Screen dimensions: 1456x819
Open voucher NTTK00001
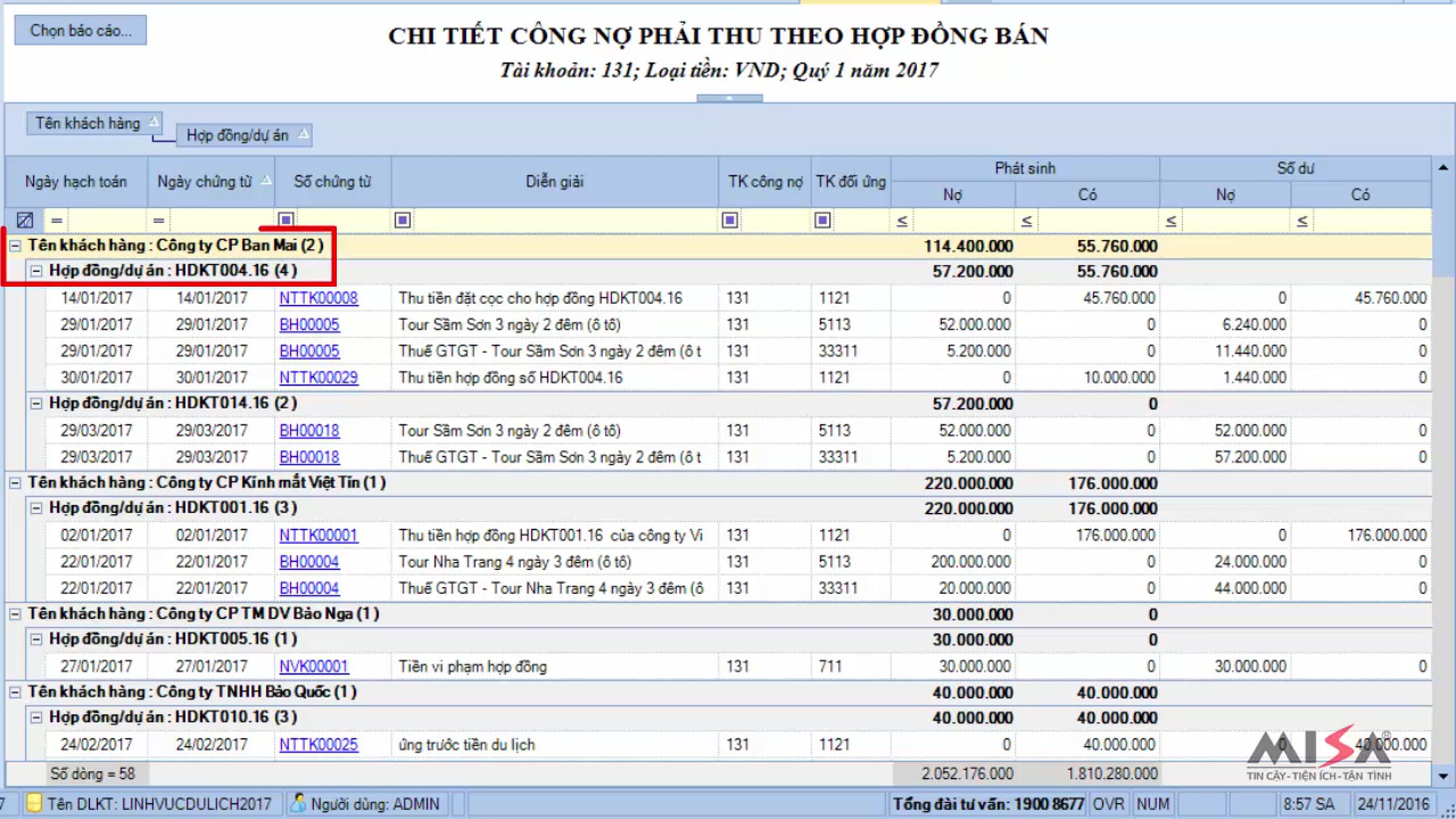318,535
